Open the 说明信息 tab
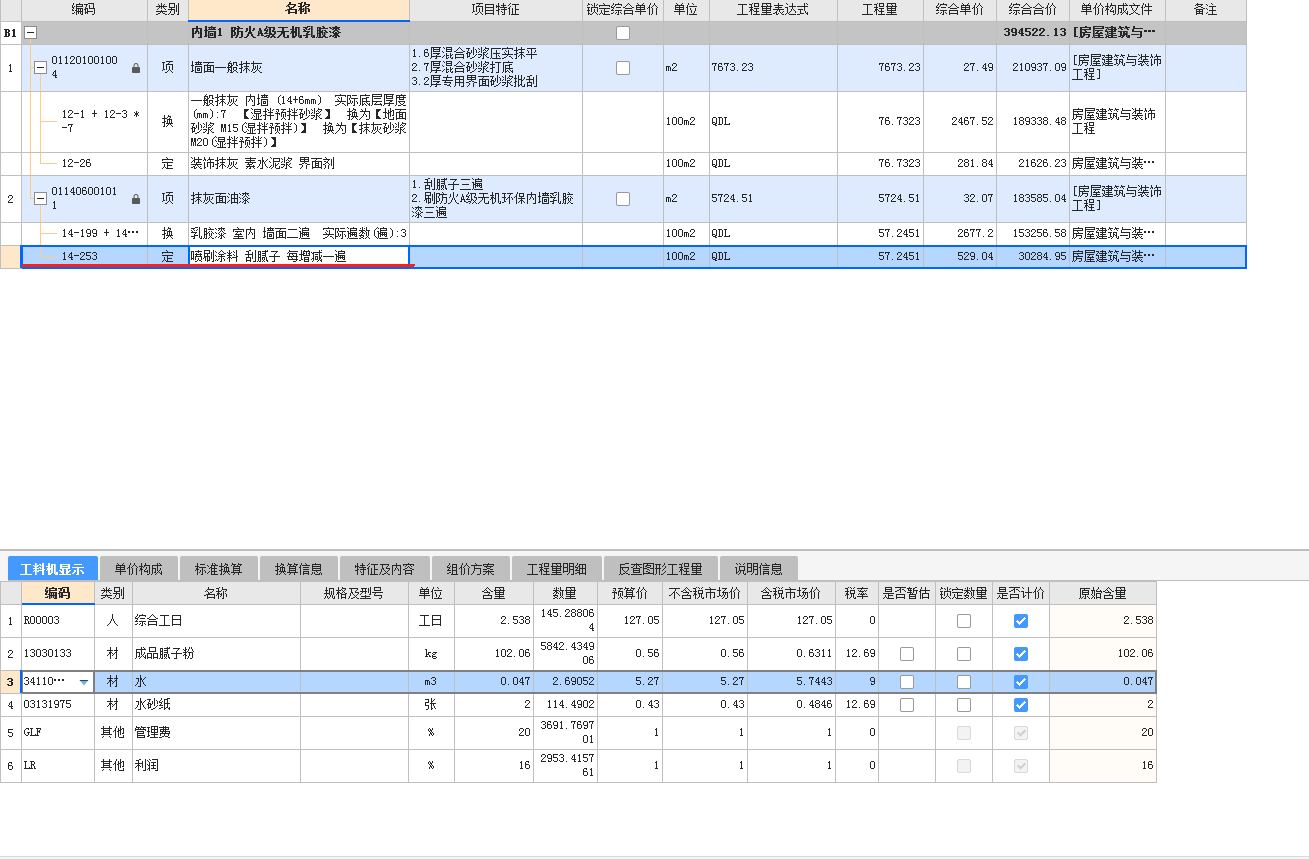The height and width of the screenshot is (859, 1309). coord(758,569)
